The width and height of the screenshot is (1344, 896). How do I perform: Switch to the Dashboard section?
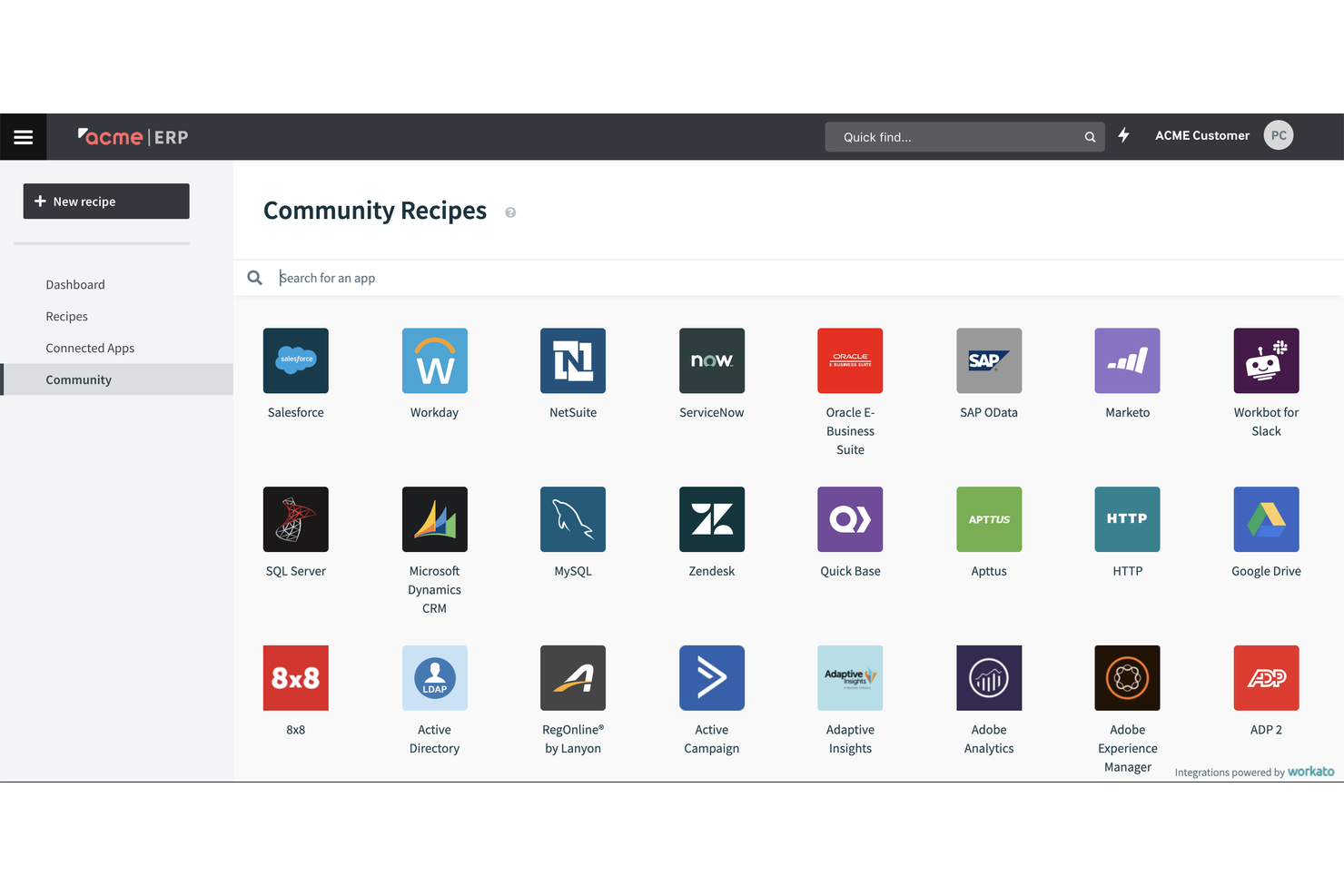[x=75, y=284]
